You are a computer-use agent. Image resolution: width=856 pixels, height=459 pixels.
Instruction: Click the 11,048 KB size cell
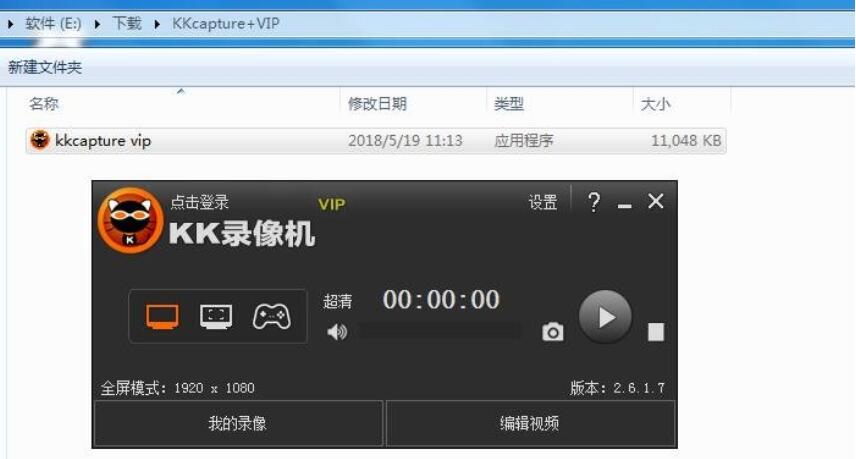tap(686, 141)
